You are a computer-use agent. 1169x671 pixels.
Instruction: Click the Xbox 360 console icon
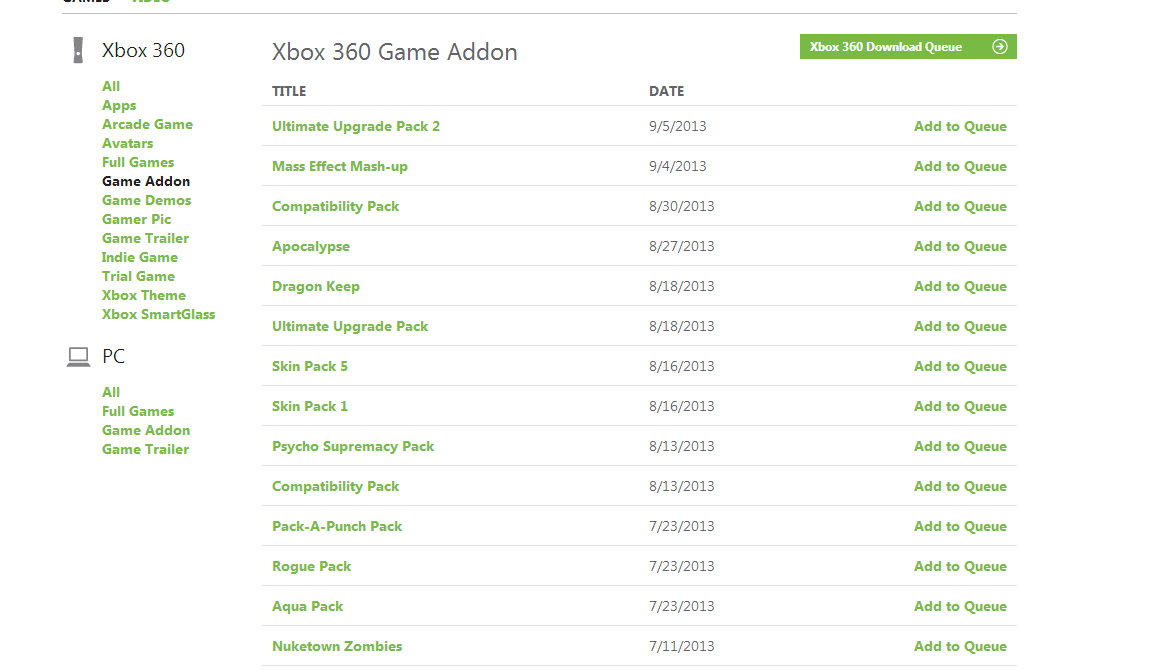(x=78, y=50)
